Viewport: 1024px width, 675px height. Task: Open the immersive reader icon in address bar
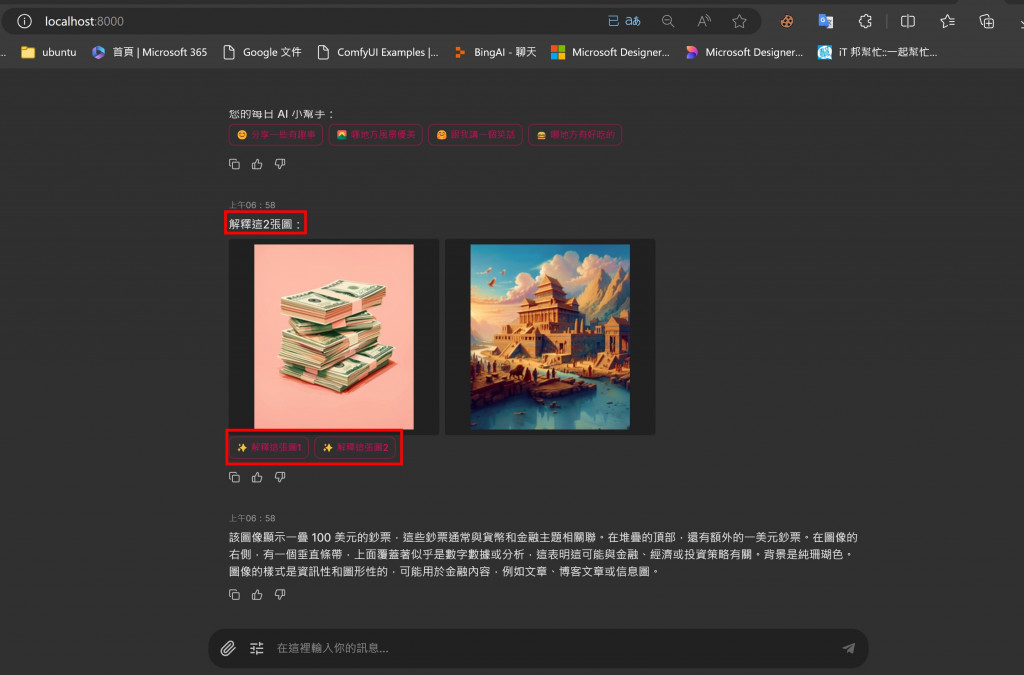(x=613, y=21)
